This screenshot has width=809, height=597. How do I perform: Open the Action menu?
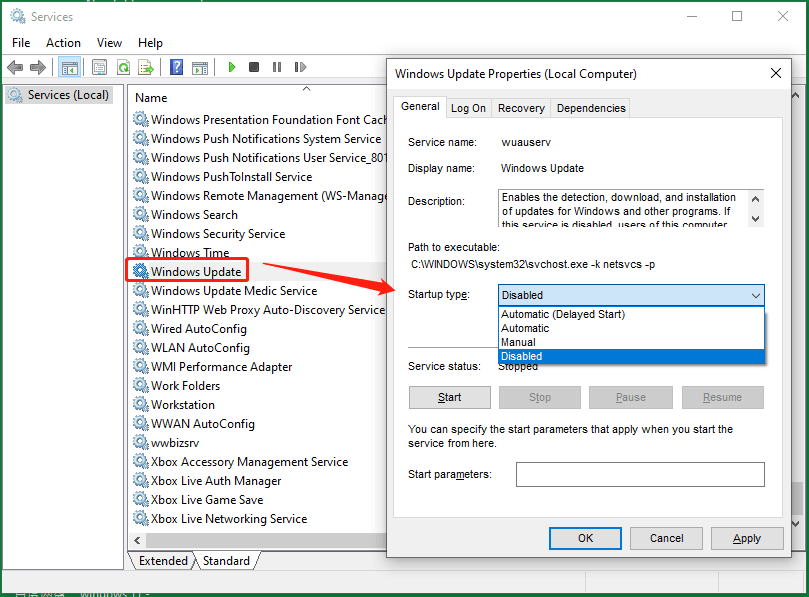coord(63,43)
